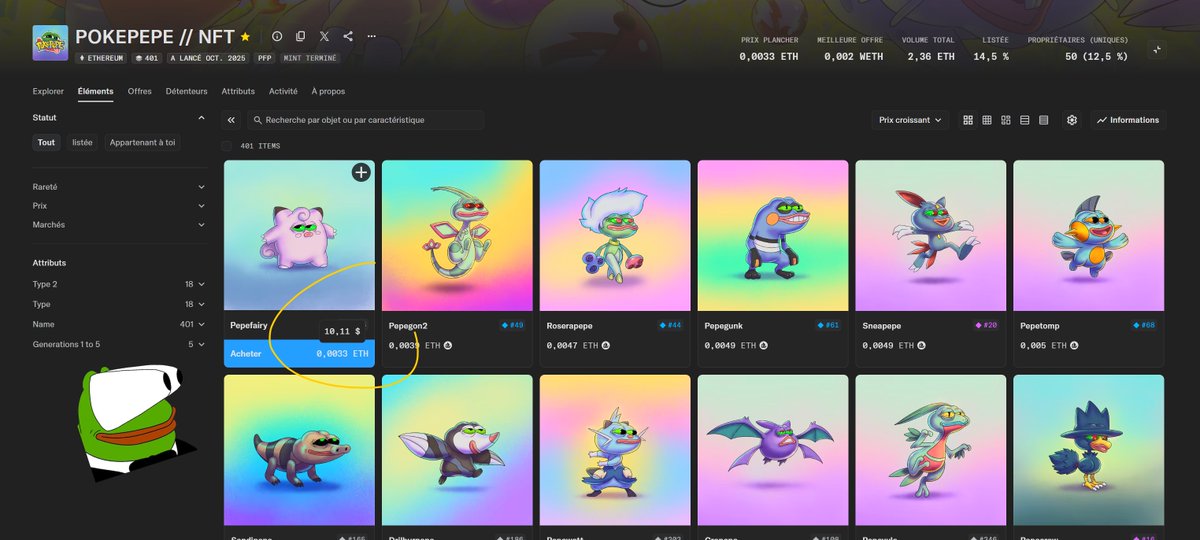Click the rarity badge #49 on Pepegon2
Image resolution: width=1200 pixels, height=540 pixels.
(512, 325)
